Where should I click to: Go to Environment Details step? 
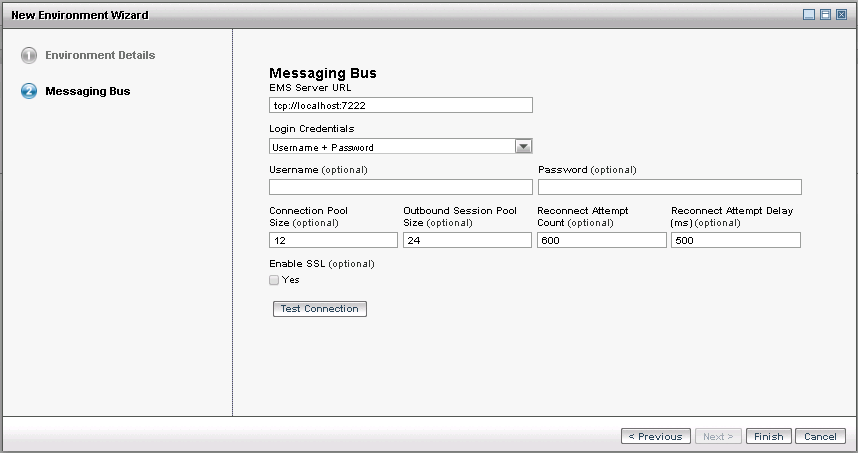(100, 55)
